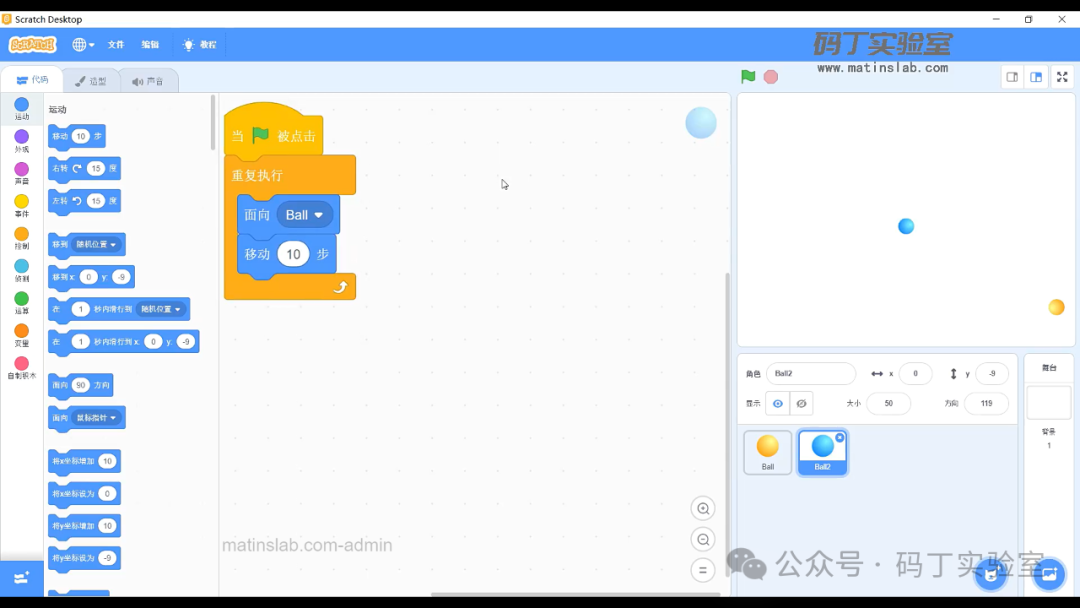1080x608 pixels.
Task: Expand the 随机位置 dropdown in 移到 block
Action: coord(113,244)
